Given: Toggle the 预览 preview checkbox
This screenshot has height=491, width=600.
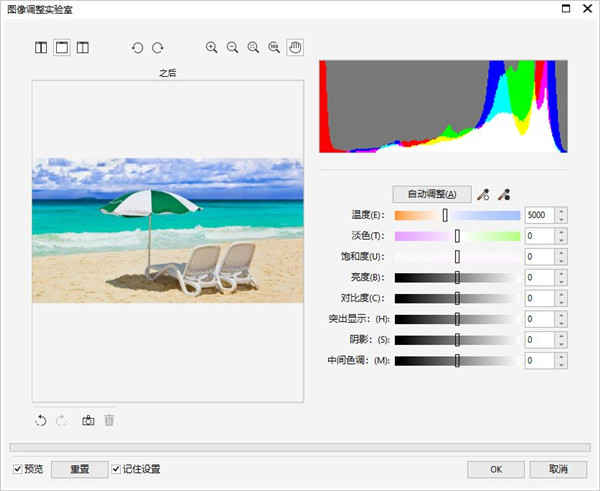Looking at the screenshot, I should click(17, 469).
